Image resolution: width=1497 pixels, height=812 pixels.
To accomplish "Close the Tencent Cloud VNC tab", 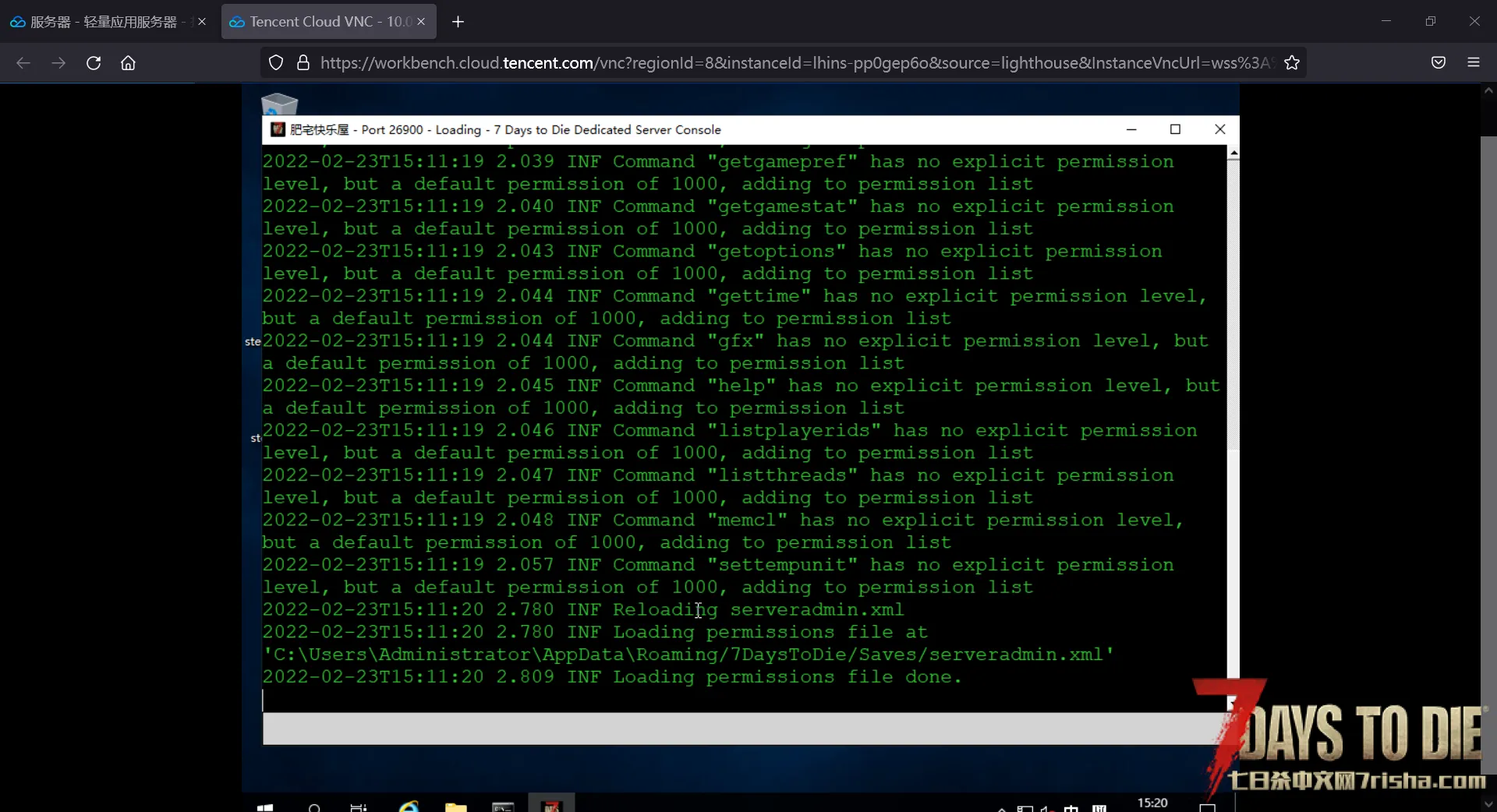I will (x=421, y=22).
